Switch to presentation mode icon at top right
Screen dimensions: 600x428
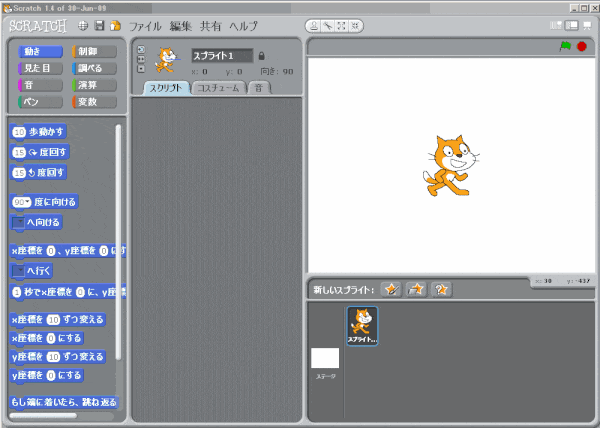pyautogui.click(x=586, y=25)
